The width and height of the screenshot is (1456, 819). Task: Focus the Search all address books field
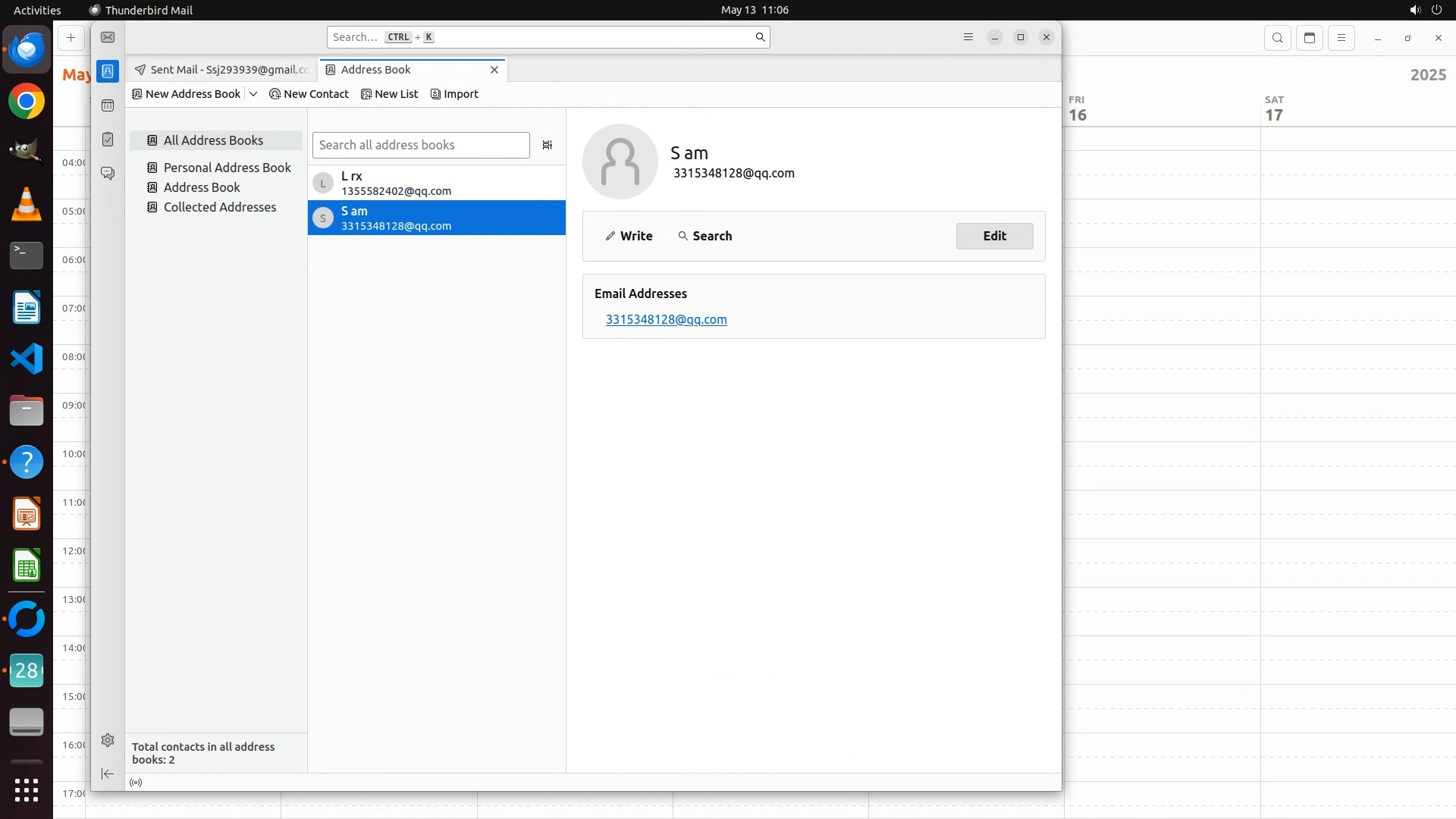(x=420, y=145)
